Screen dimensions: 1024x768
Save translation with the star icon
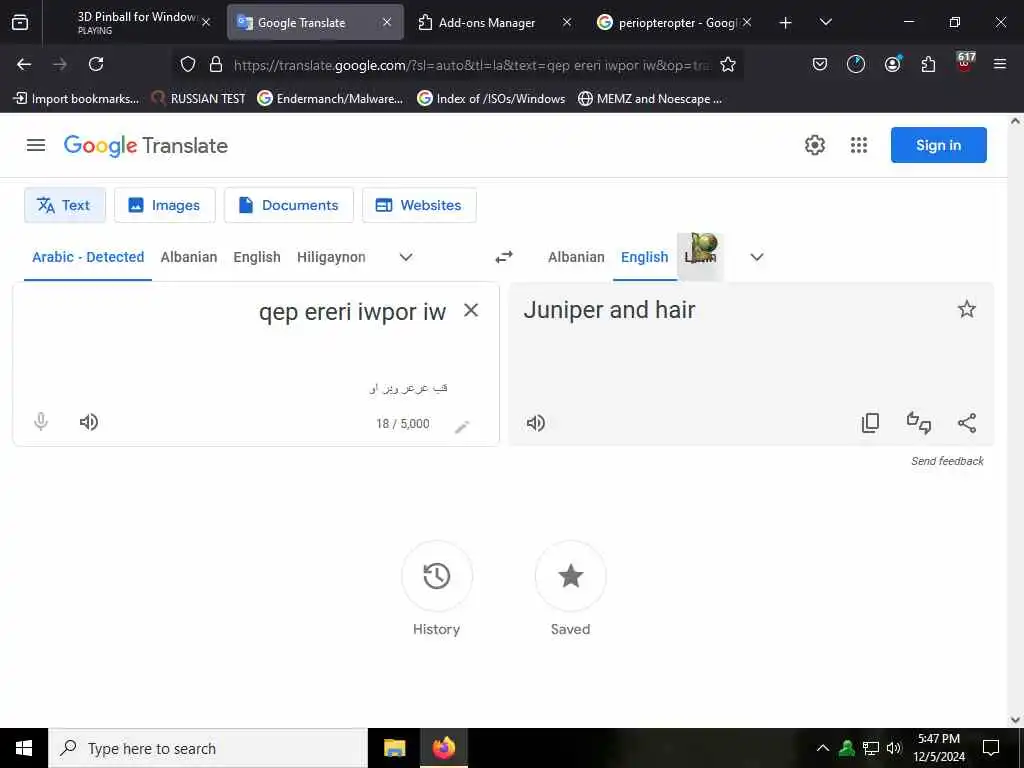pyautogui.click(x=967, y=309)
